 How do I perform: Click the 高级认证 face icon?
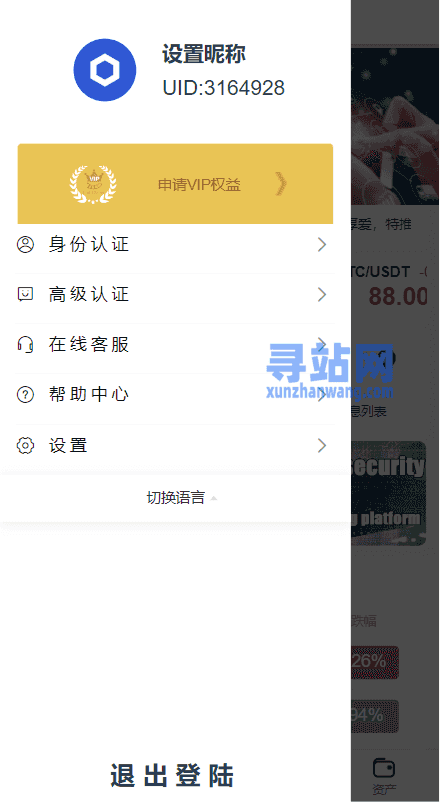tap(25, 294)
